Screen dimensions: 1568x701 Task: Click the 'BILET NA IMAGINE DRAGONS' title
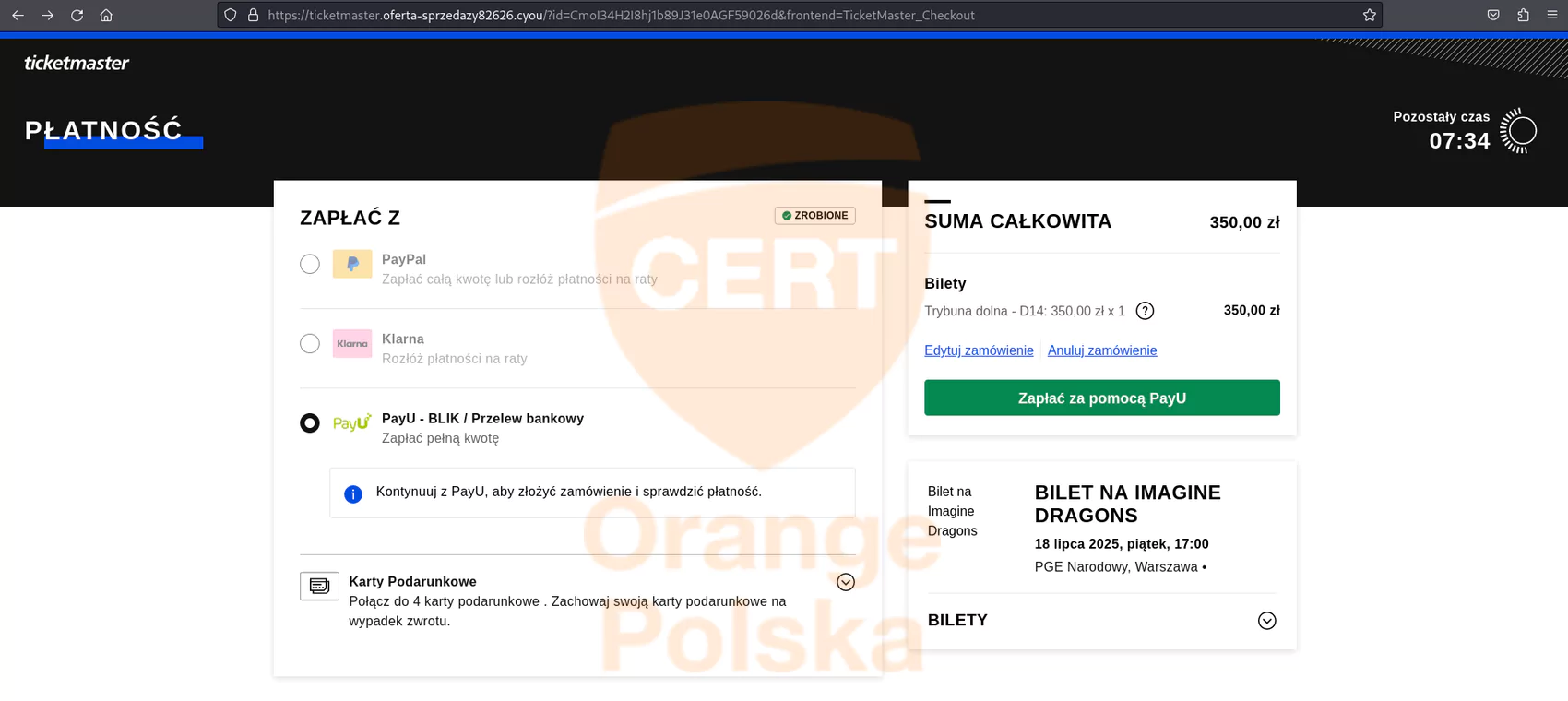click(x=1127, y=504)
